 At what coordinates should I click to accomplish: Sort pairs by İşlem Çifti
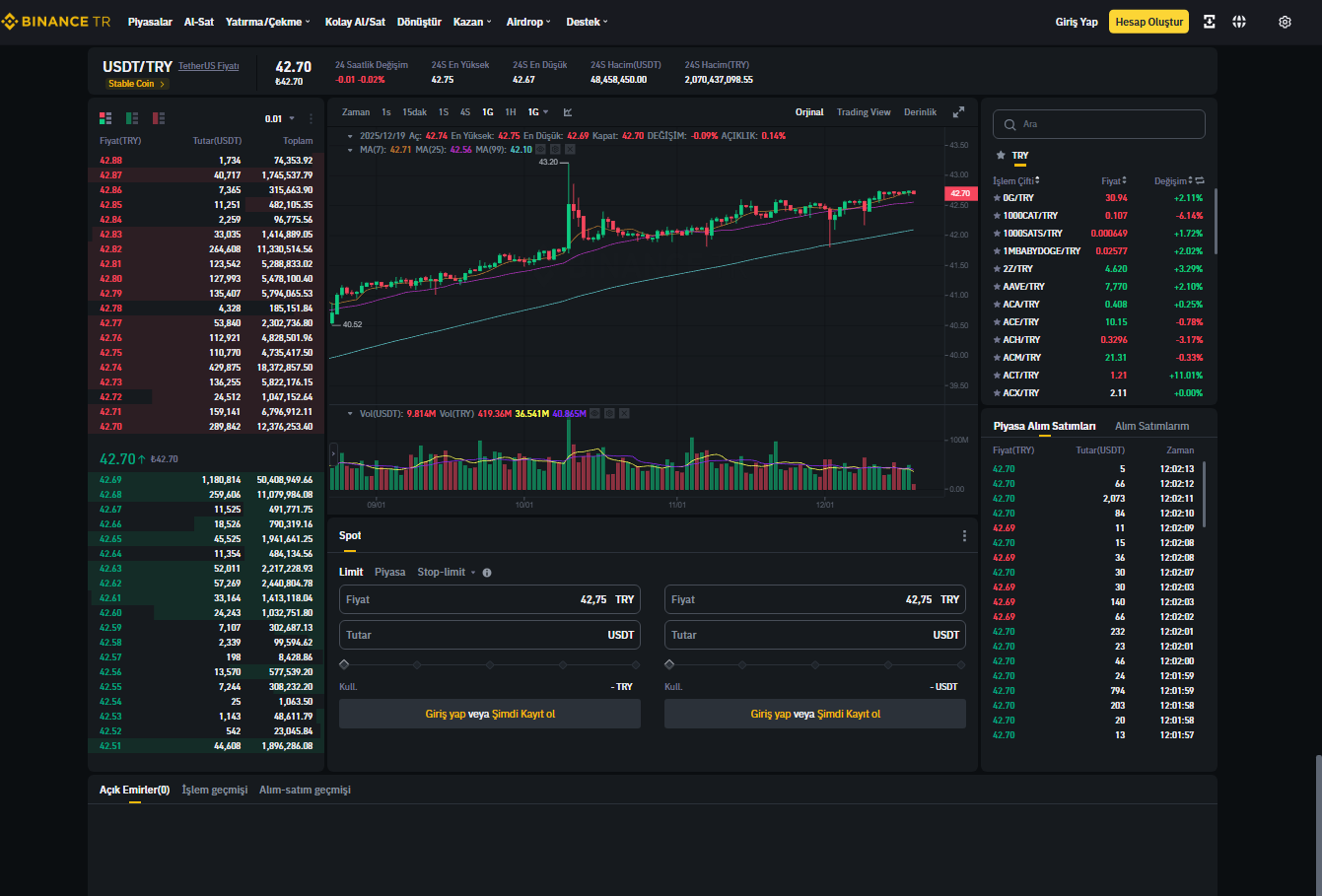tap(1015, 181)
